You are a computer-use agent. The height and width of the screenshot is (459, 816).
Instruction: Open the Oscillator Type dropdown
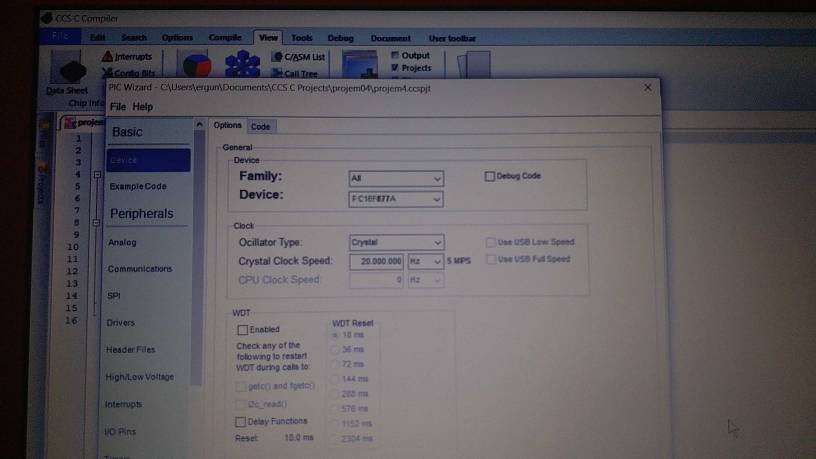click(397, 243)
